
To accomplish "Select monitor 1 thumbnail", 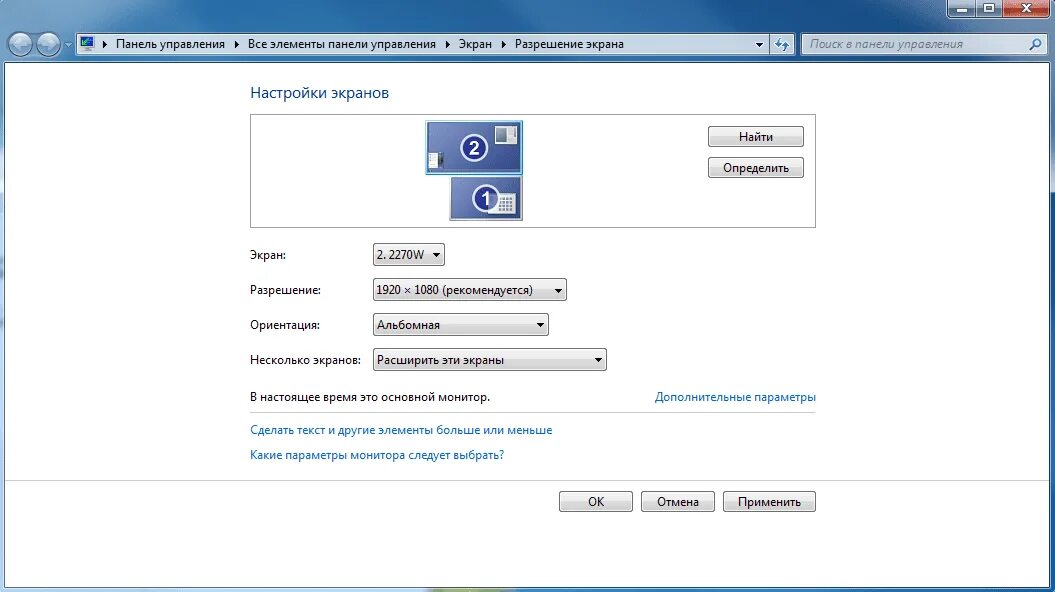I will click(486, 198).
